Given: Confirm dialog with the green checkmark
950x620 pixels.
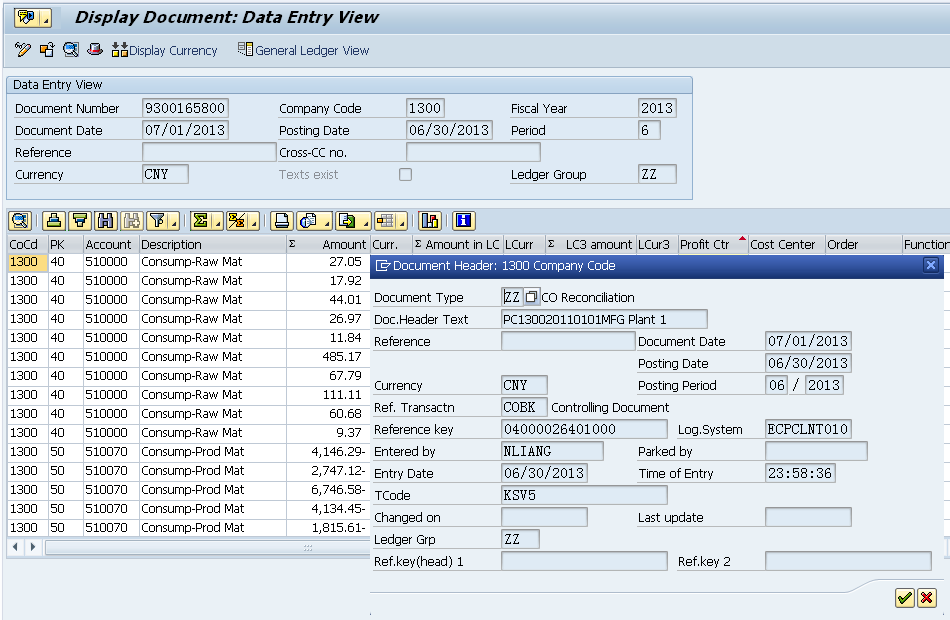Looking at the screenshot, I should point(904,598).
